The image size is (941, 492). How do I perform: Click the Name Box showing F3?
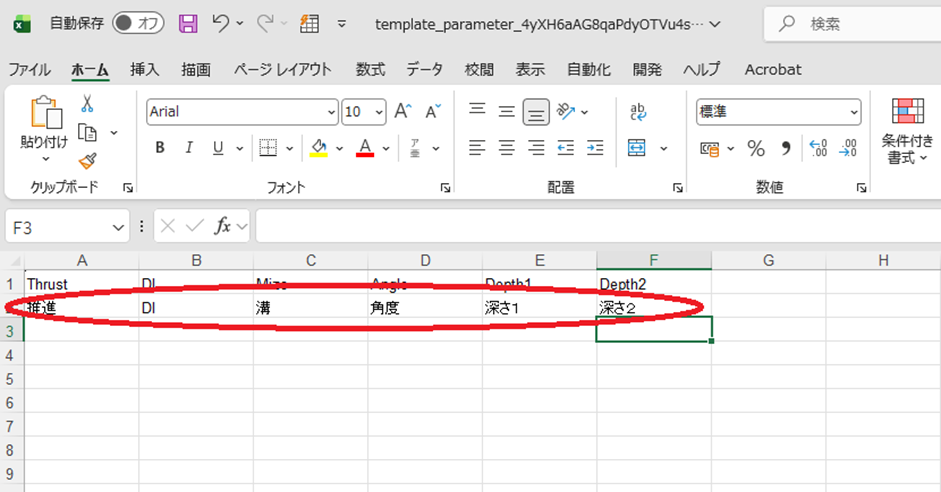(58, 227)
